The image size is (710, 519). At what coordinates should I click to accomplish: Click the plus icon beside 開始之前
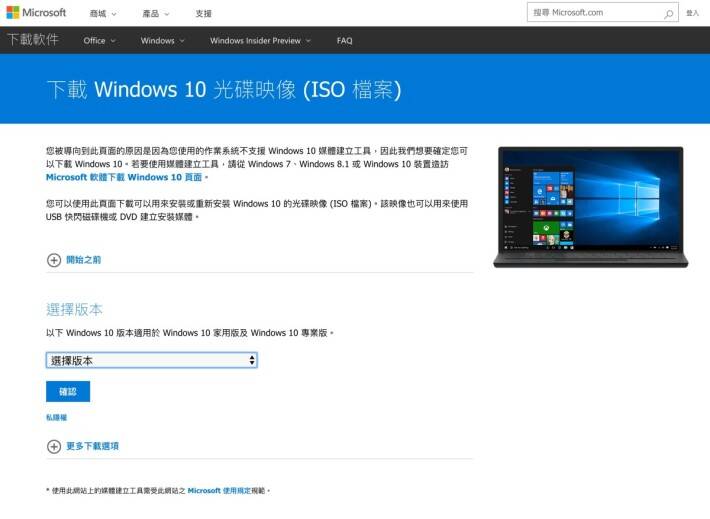click(x=54, y=260)
